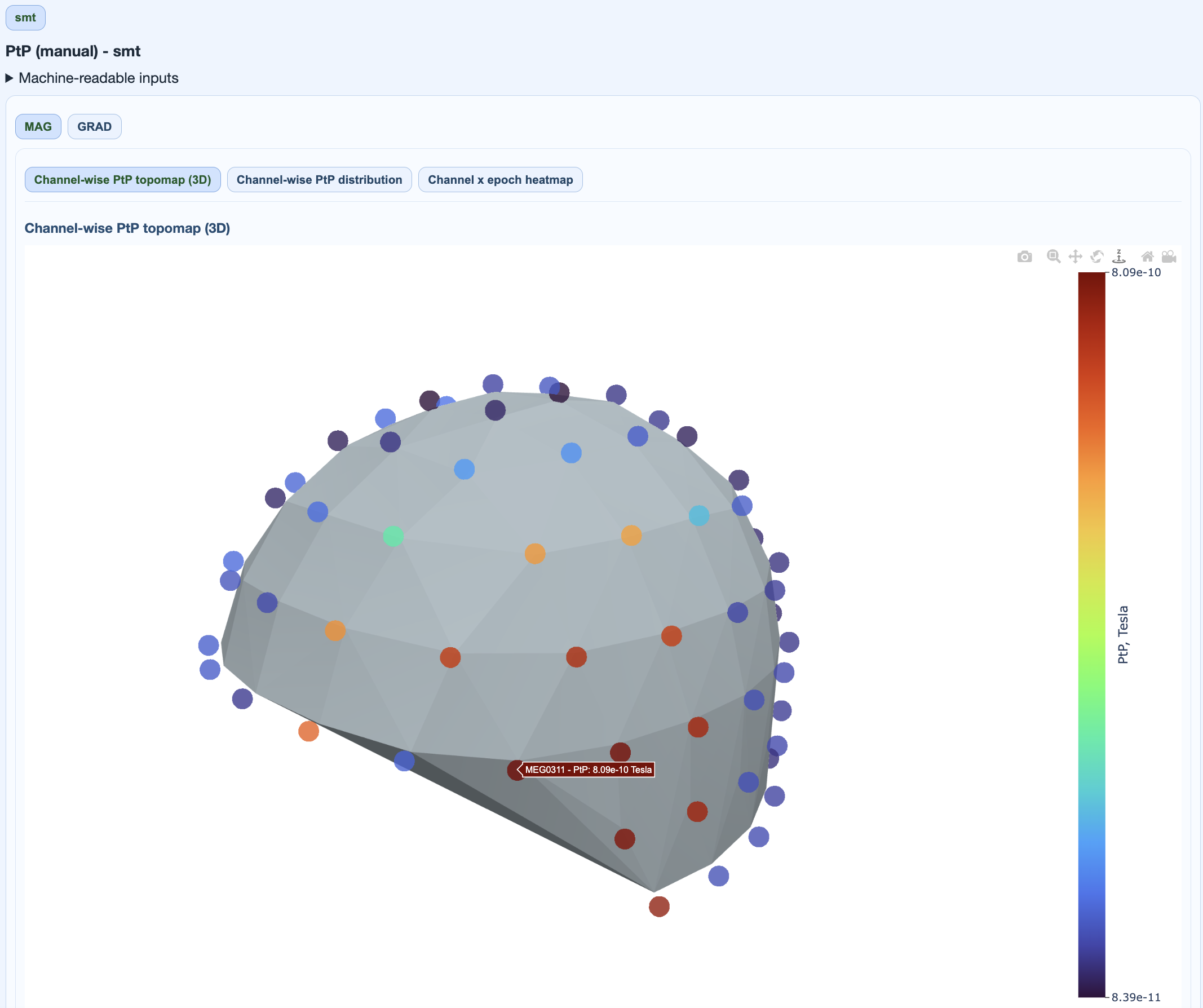Click the green sensor dot on helmet
1203x1008 pixels.
click(393, 537)
